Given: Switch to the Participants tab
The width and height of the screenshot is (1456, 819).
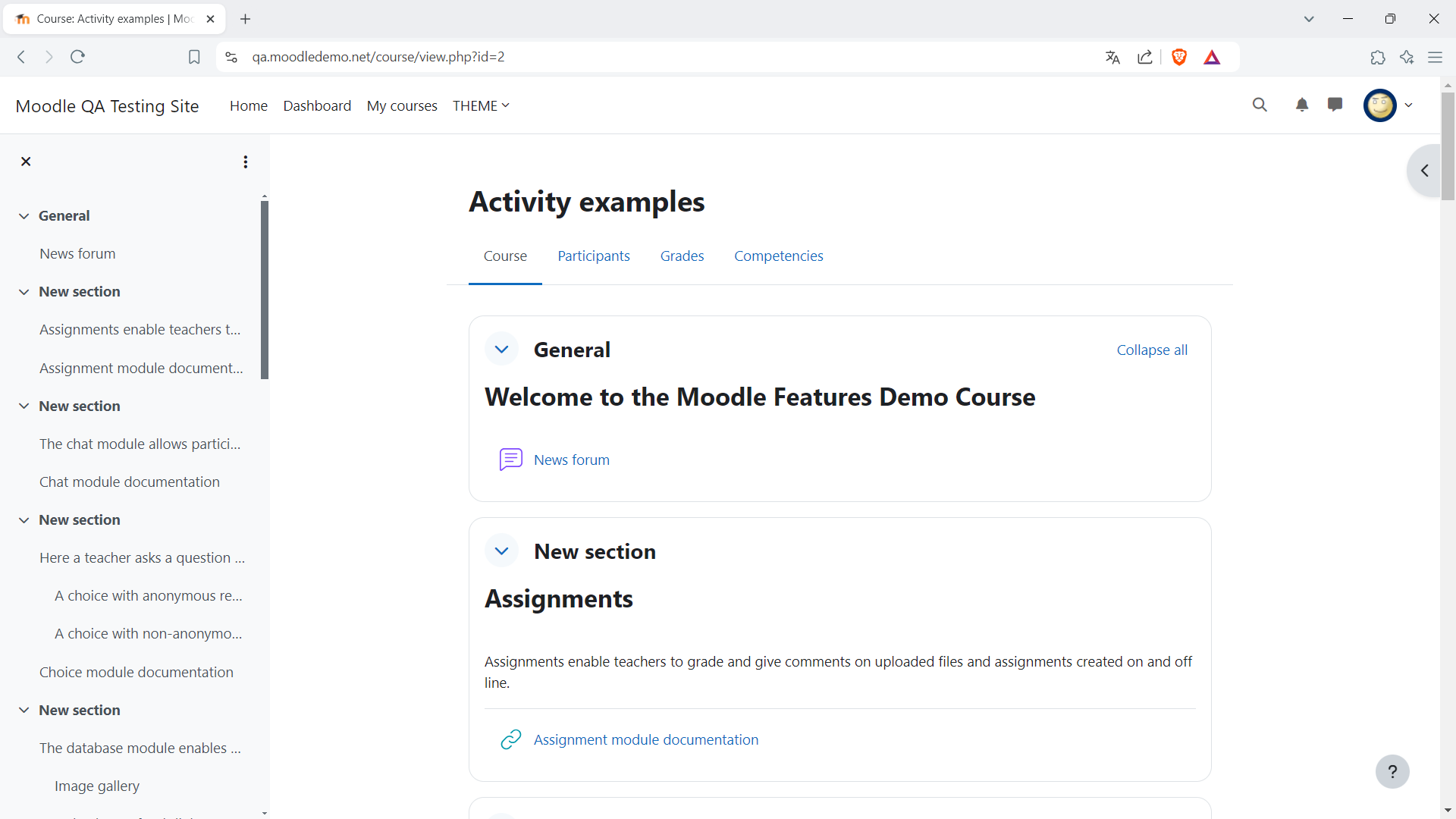Looking at the screenshot, I should (594, 256).
